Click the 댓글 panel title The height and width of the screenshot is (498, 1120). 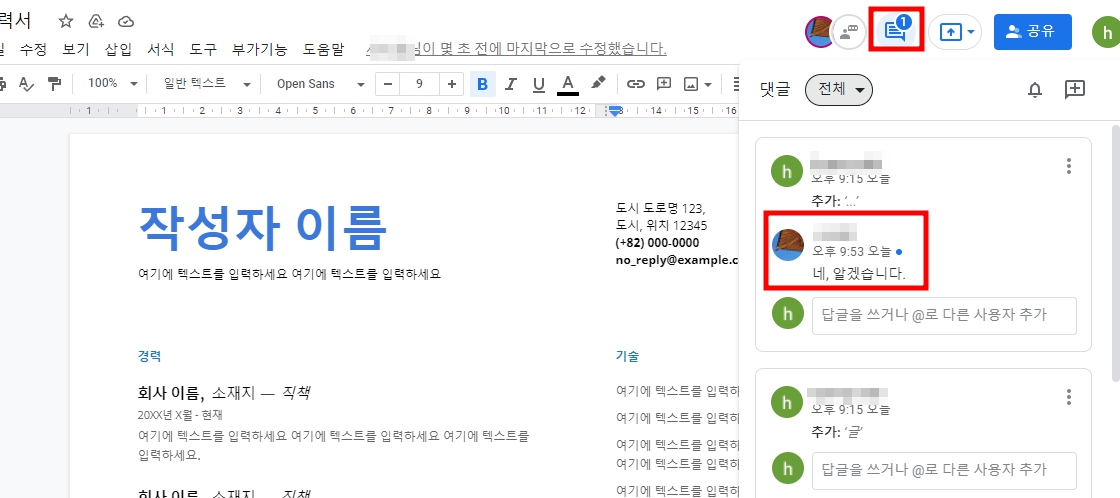pyautogui.click(x=775, y=90)
